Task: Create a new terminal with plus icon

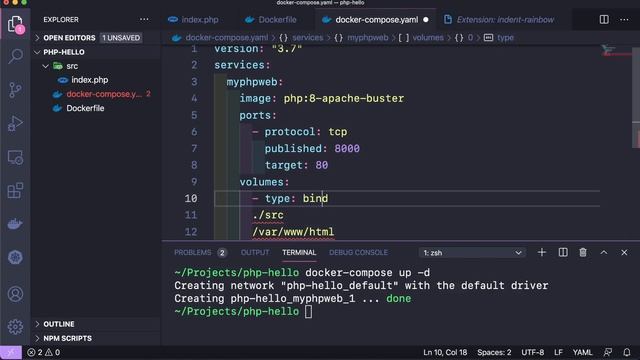Action: click(x=542, y=253)
